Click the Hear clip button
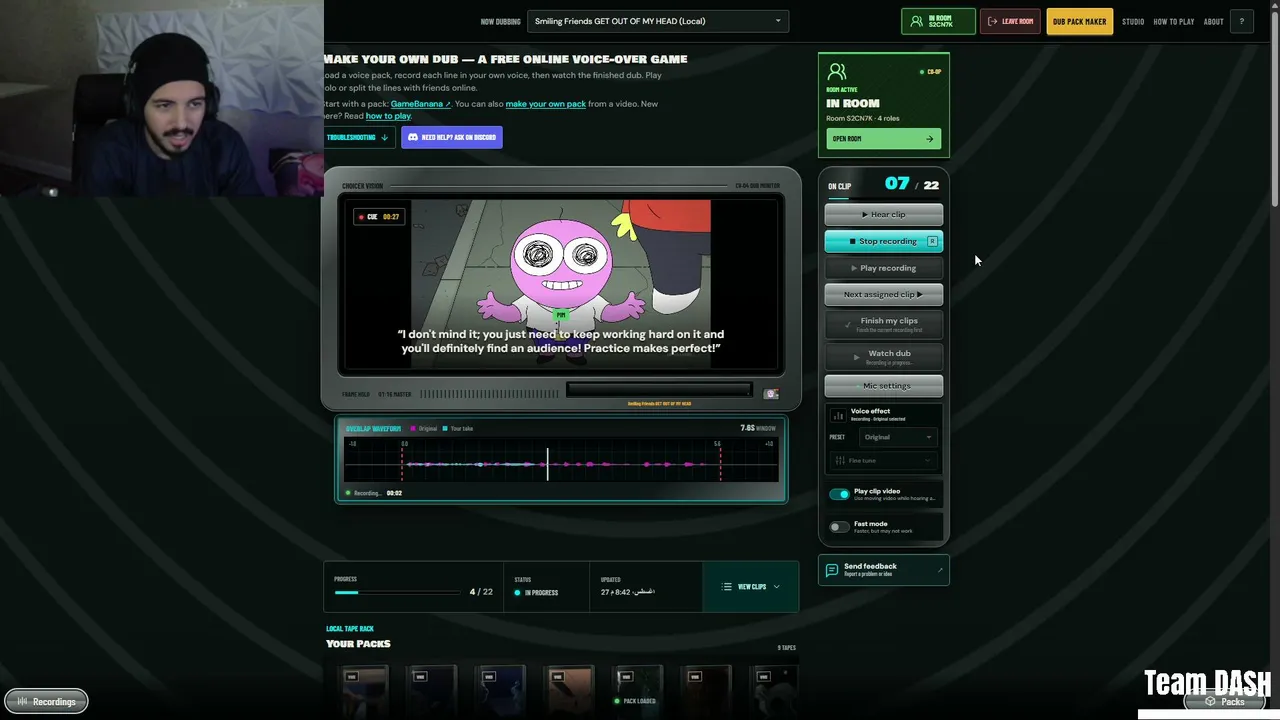 [883, 214]
